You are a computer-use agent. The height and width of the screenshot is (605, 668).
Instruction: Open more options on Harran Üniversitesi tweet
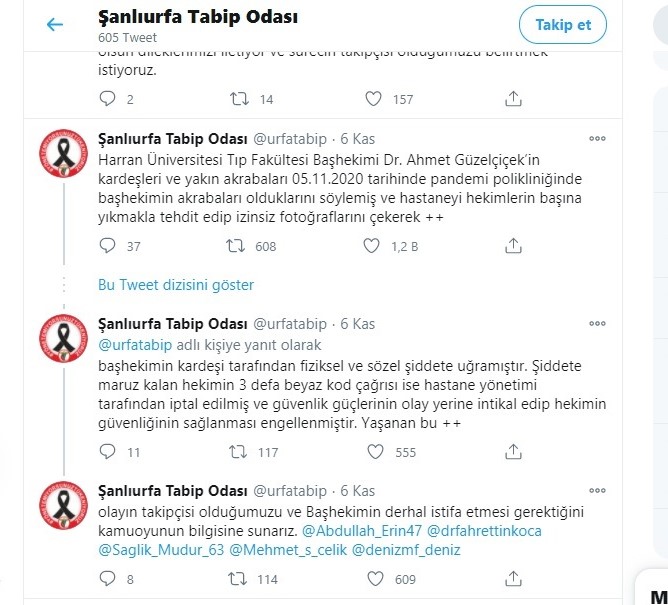[x=597, y=138]
